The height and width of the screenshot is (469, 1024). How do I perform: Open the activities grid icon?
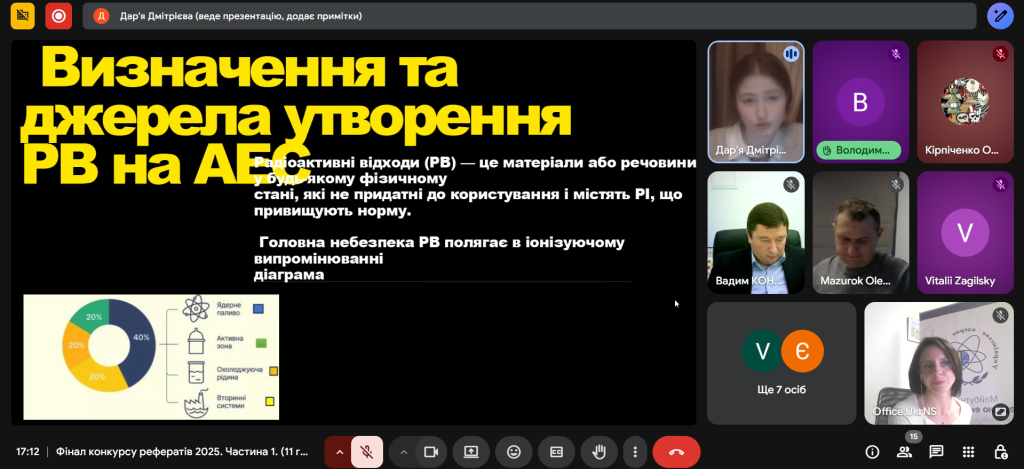pyautogui.click(x=969, y=452)
